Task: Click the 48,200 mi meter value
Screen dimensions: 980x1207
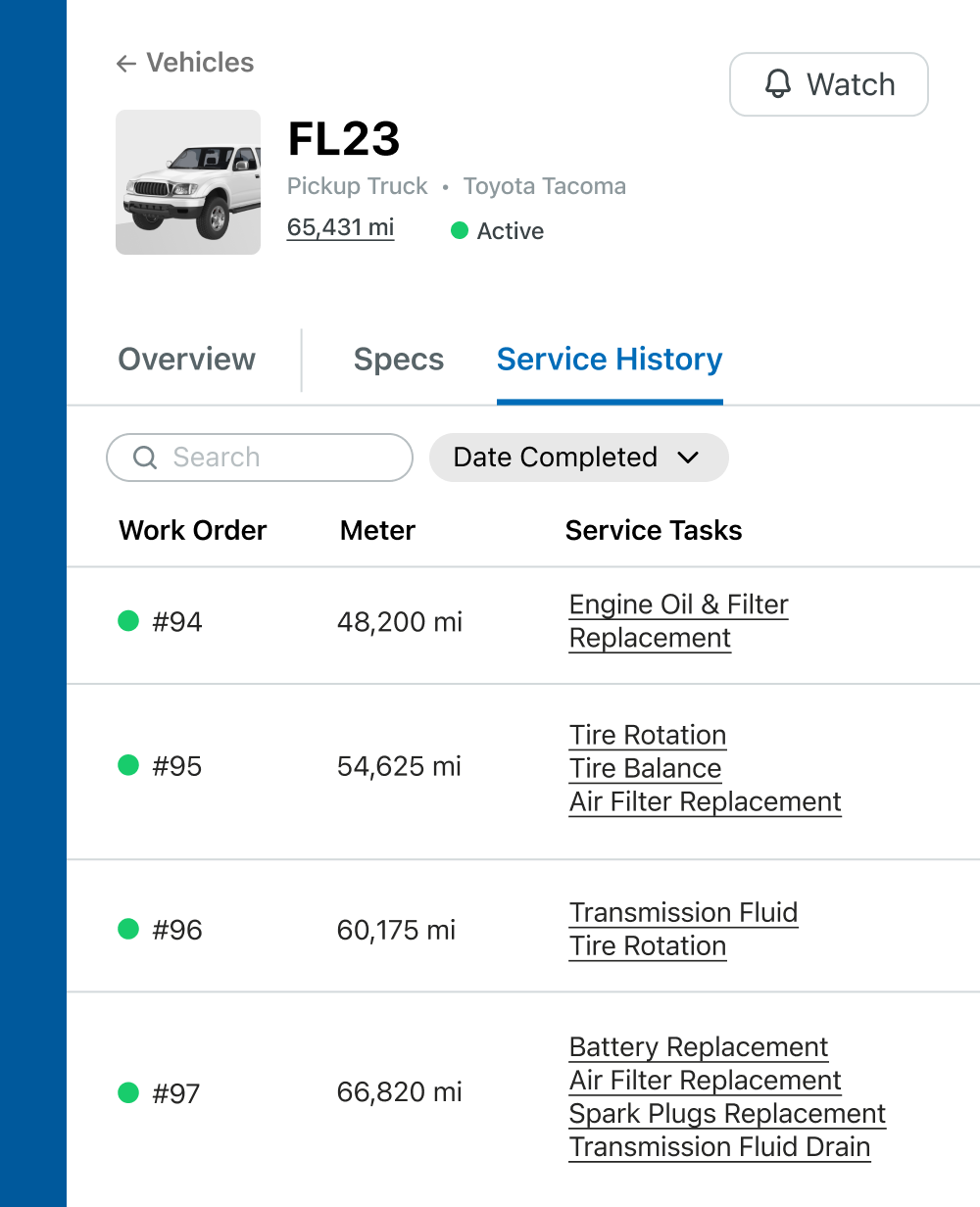Action: 400,622
